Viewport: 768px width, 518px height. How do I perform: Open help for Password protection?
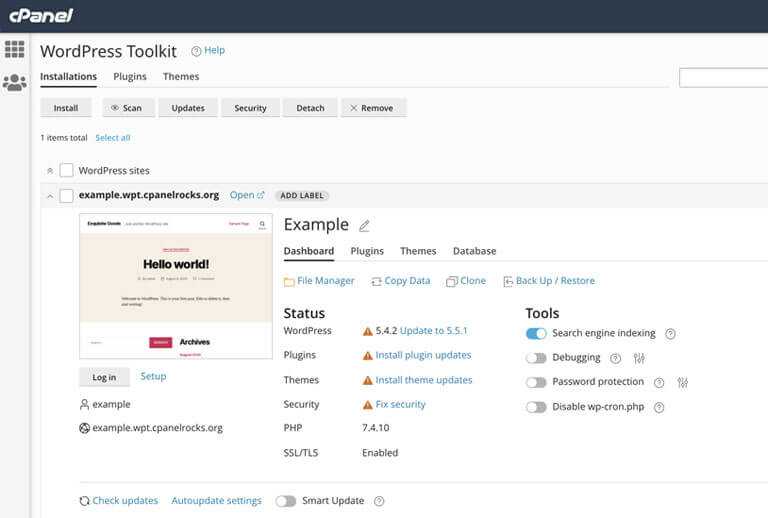pos(659,383)
